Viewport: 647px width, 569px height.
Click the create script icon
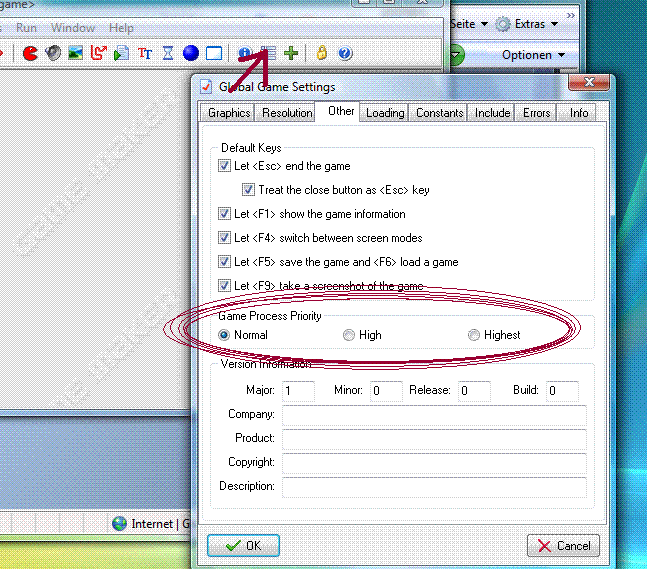(x=121, y=53)
